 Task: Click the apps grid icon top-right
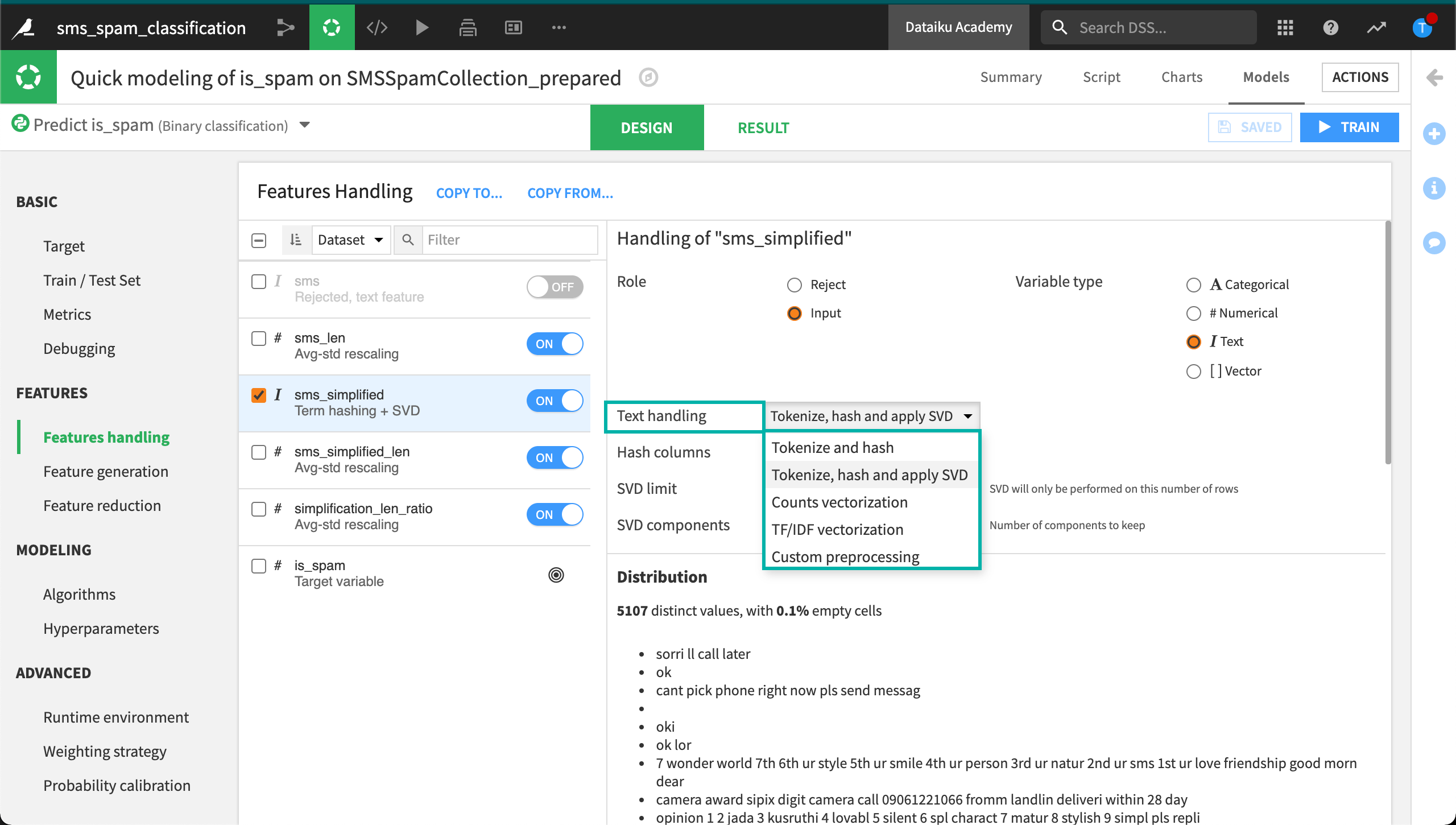point(1284,27)
